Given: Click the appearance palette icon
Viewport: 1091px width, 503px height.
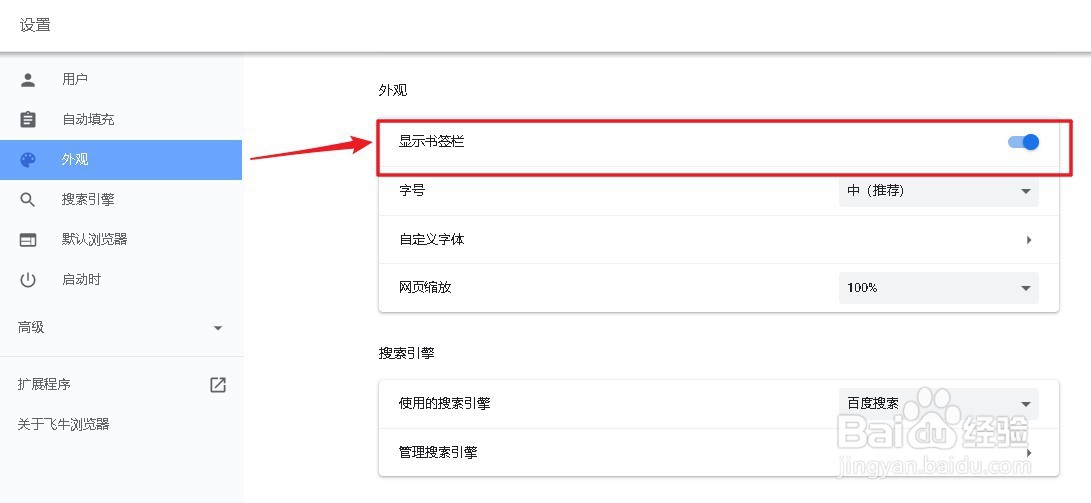Looking at the screenshot, I should [28, 159].
